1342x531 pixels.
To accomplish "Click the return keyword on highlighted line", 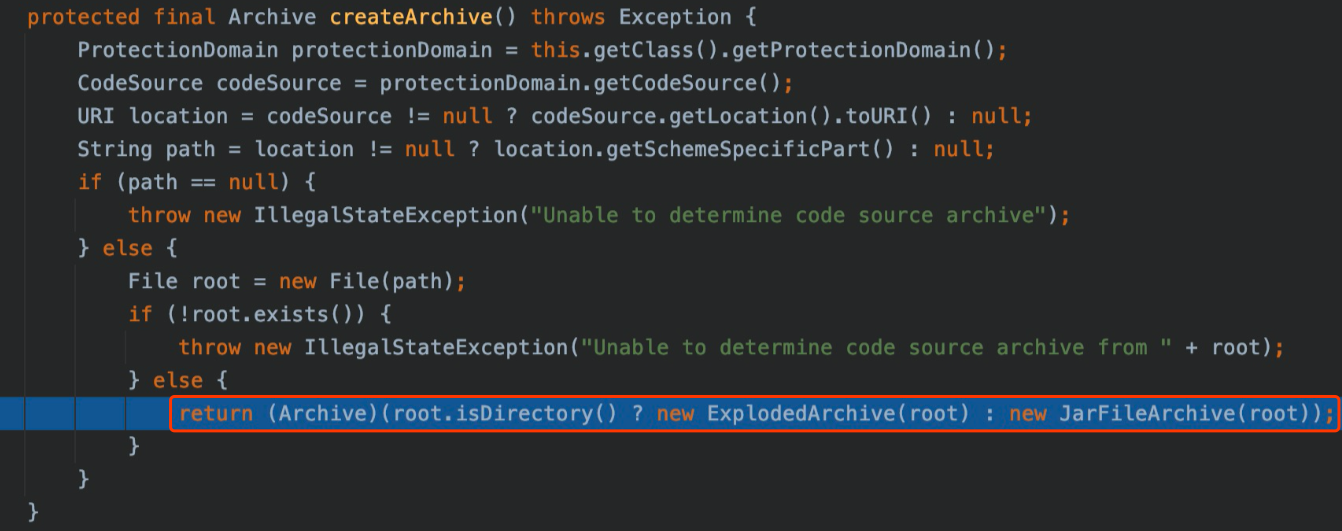I will point(216,413).
